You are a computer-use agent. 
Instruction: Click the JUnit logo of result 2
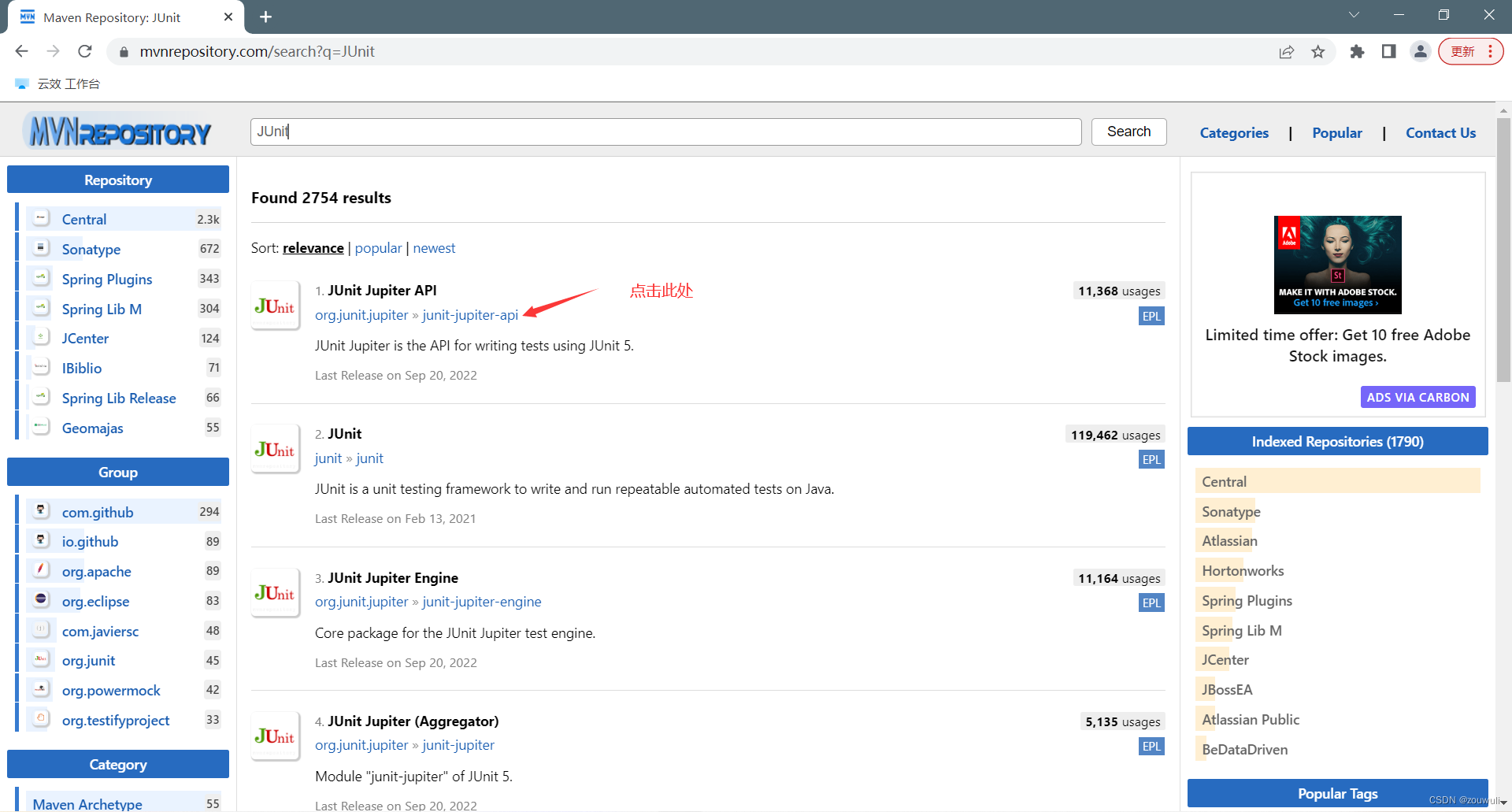click(275, 449)
